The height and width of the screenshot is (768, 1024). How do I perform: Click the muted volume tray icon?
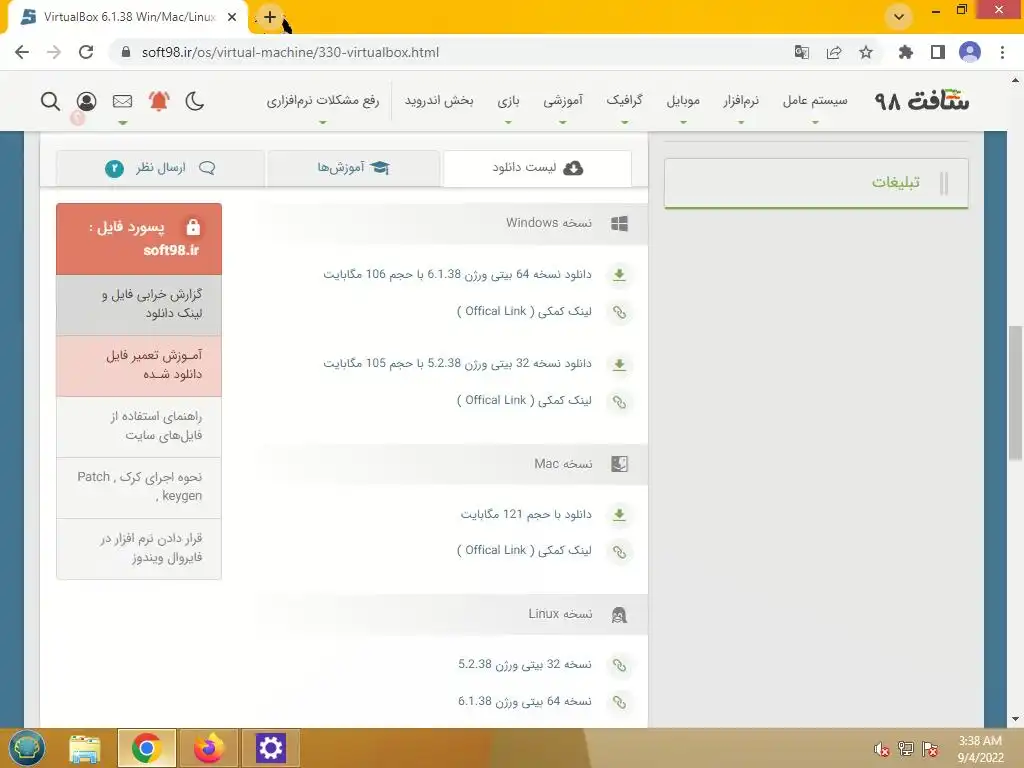pos(882,749)
